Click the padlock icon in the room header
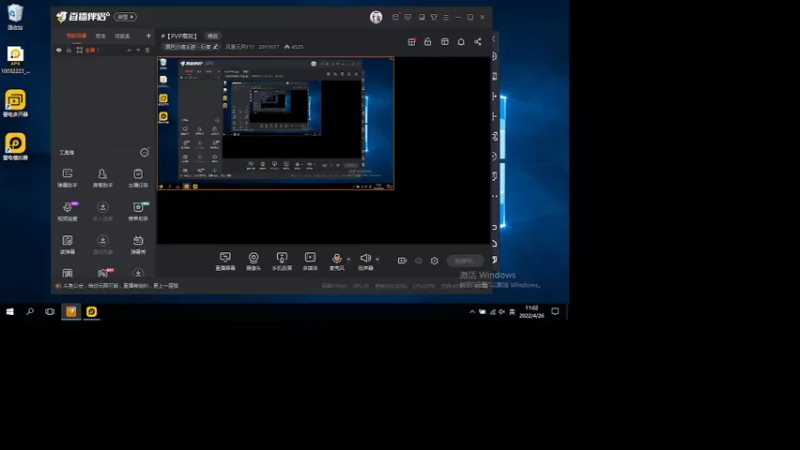 click(x=428, y=42)
